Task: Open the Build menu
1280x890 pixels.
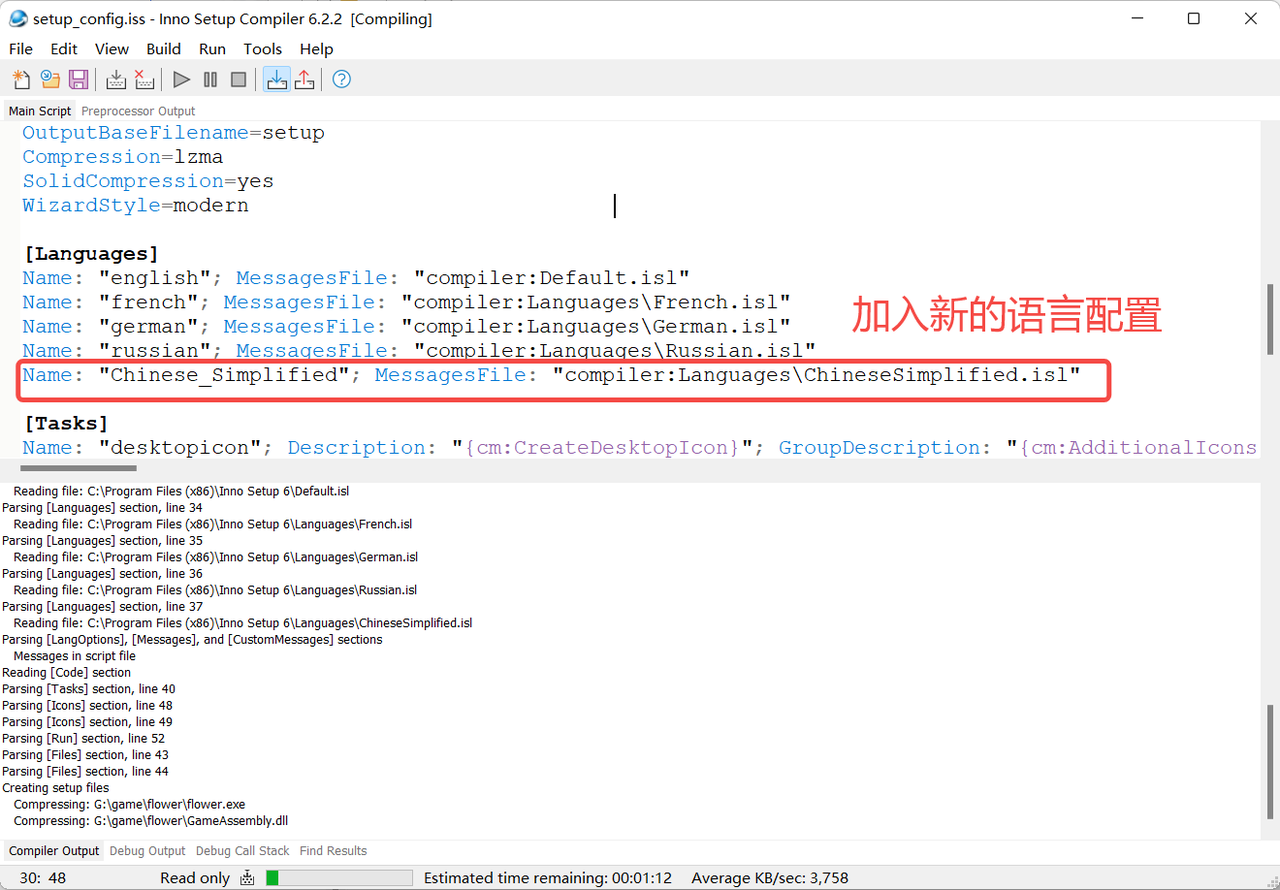Action: 163,49
